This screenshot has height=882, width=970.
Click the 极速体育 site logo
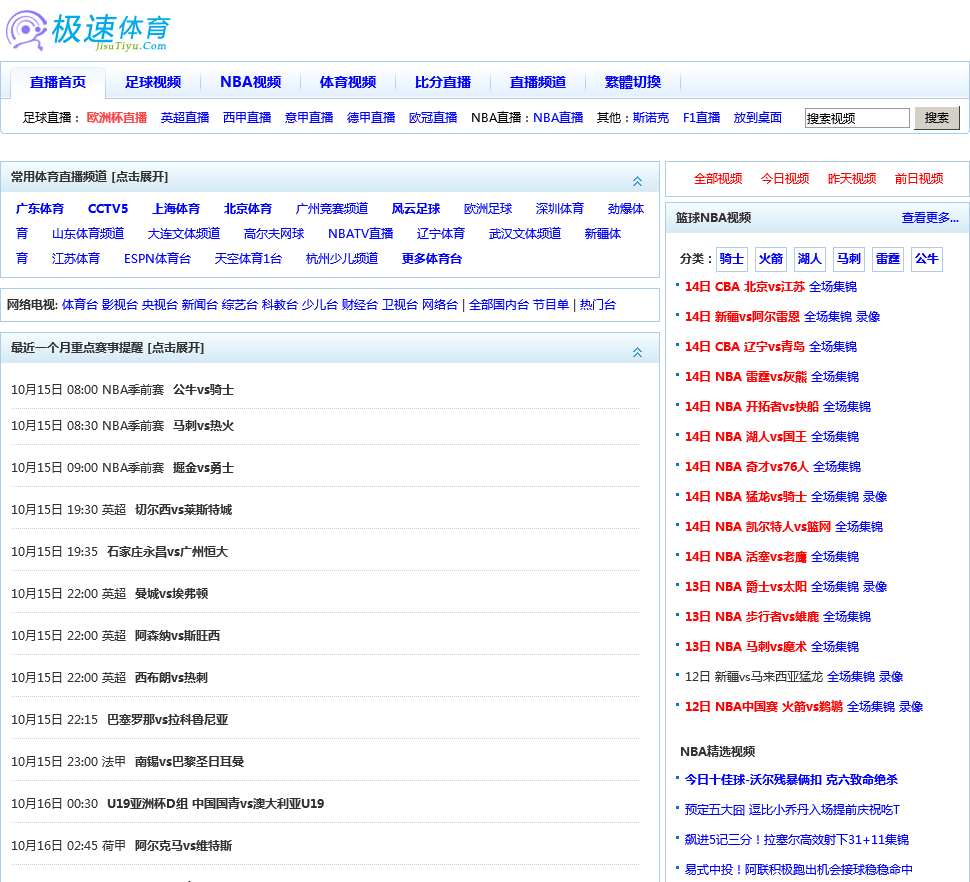point(88,31)
